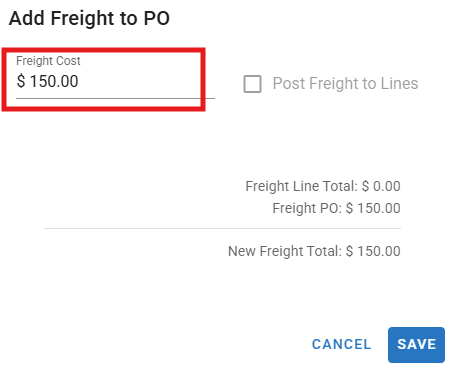451x366 pixels.
Task: Click the divider line above New Freight Total
Action: pos(222,229)
